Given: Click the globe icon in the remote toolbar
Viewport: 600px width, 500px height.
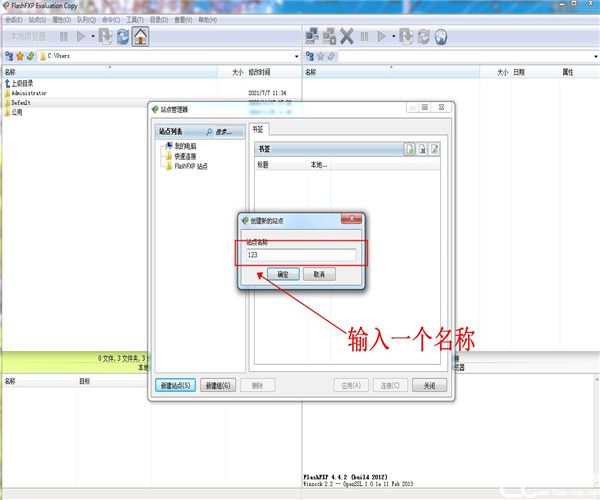Looking at the screenshot, I should pyautogui.click(x=441, y=37).
